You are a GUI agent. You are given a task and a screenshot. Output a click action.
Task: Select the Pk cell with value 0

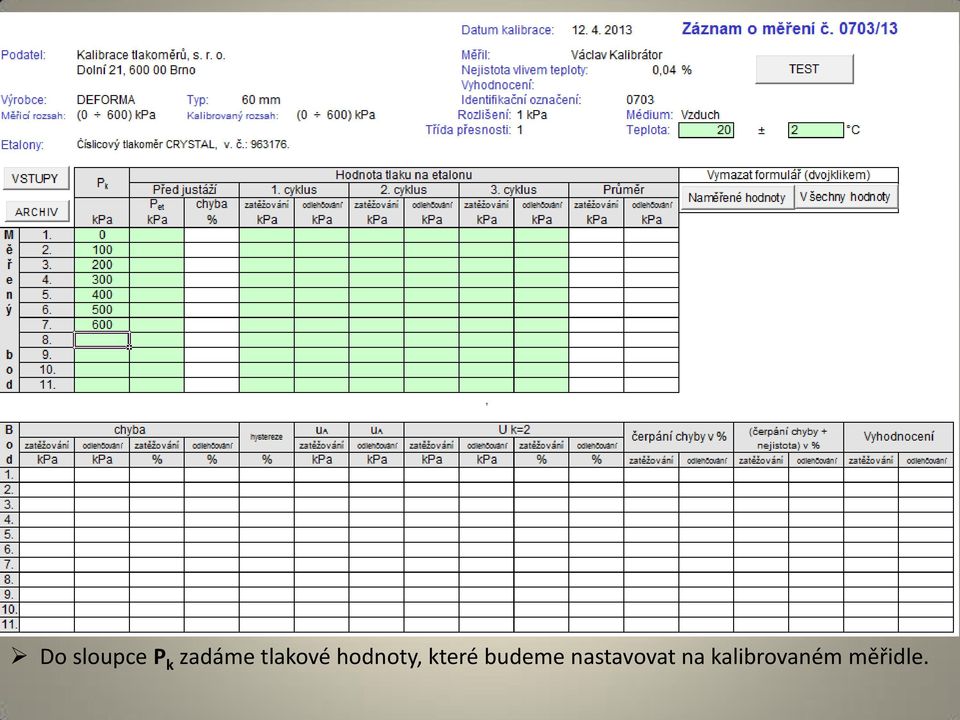[102, 235]
